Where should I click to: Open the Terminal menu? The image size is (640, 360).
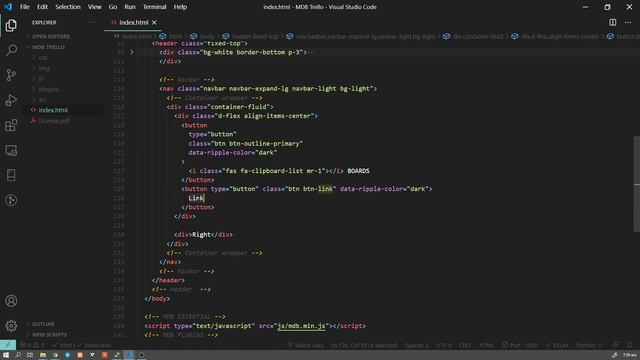tap(154, 7)
